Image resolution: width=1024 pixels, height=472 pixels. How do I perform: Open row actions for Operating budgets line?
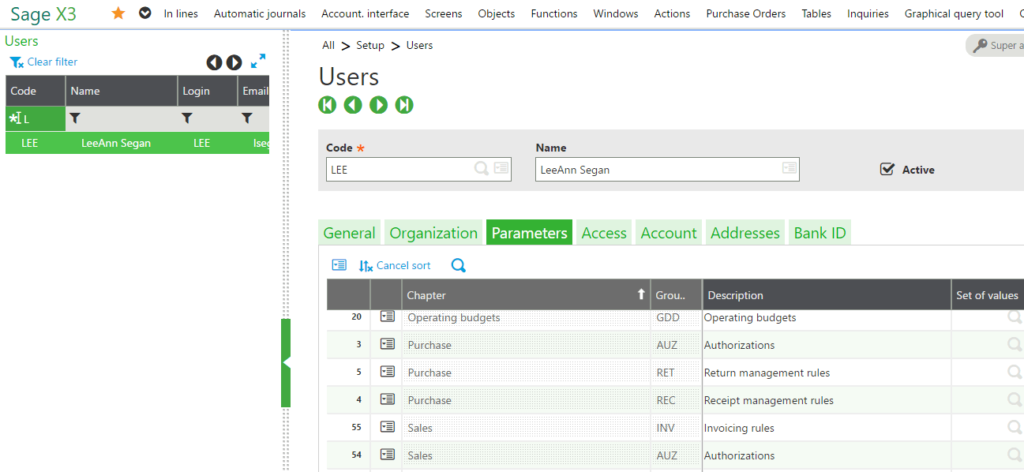tap(387, 316)
